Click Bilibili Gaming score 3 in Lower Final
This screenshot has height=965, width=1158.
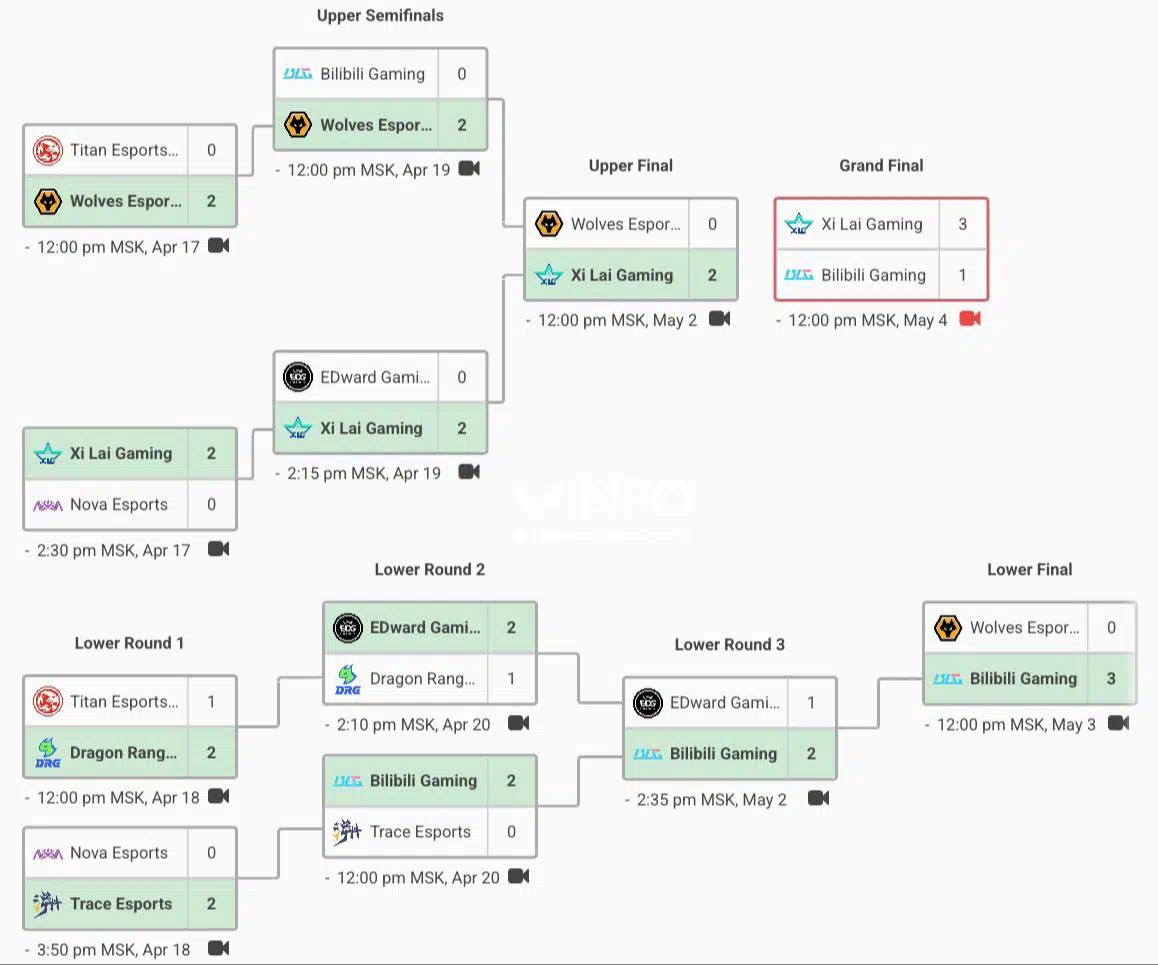tap(1111, 679)
